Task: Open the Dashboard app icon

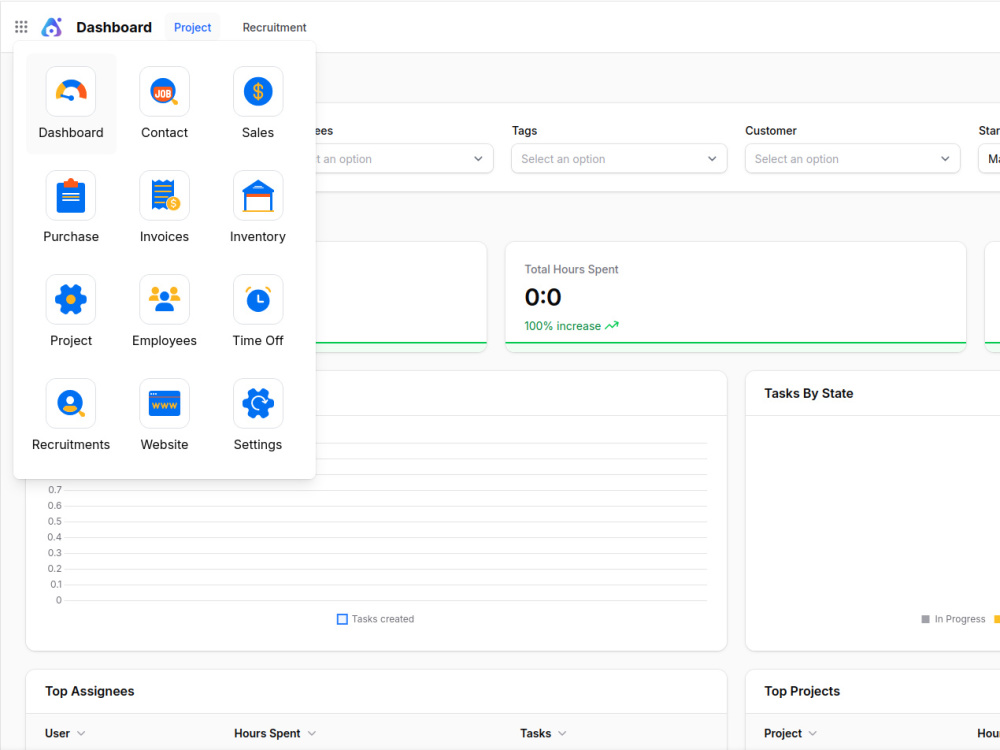Action: click(x=71, y=91)
